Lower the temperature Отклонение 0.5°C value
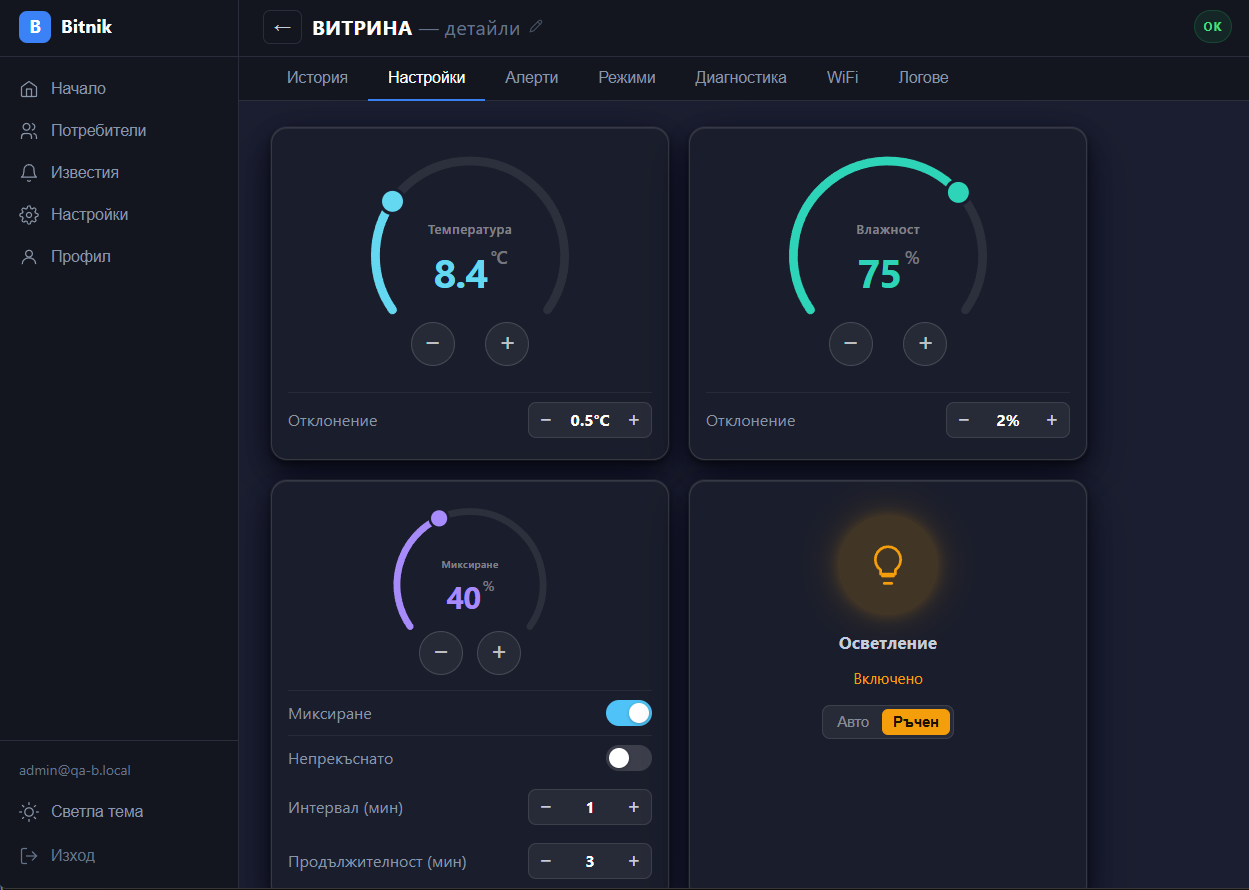The height and width of the screenshot is (890, 1249). [546, 421]
